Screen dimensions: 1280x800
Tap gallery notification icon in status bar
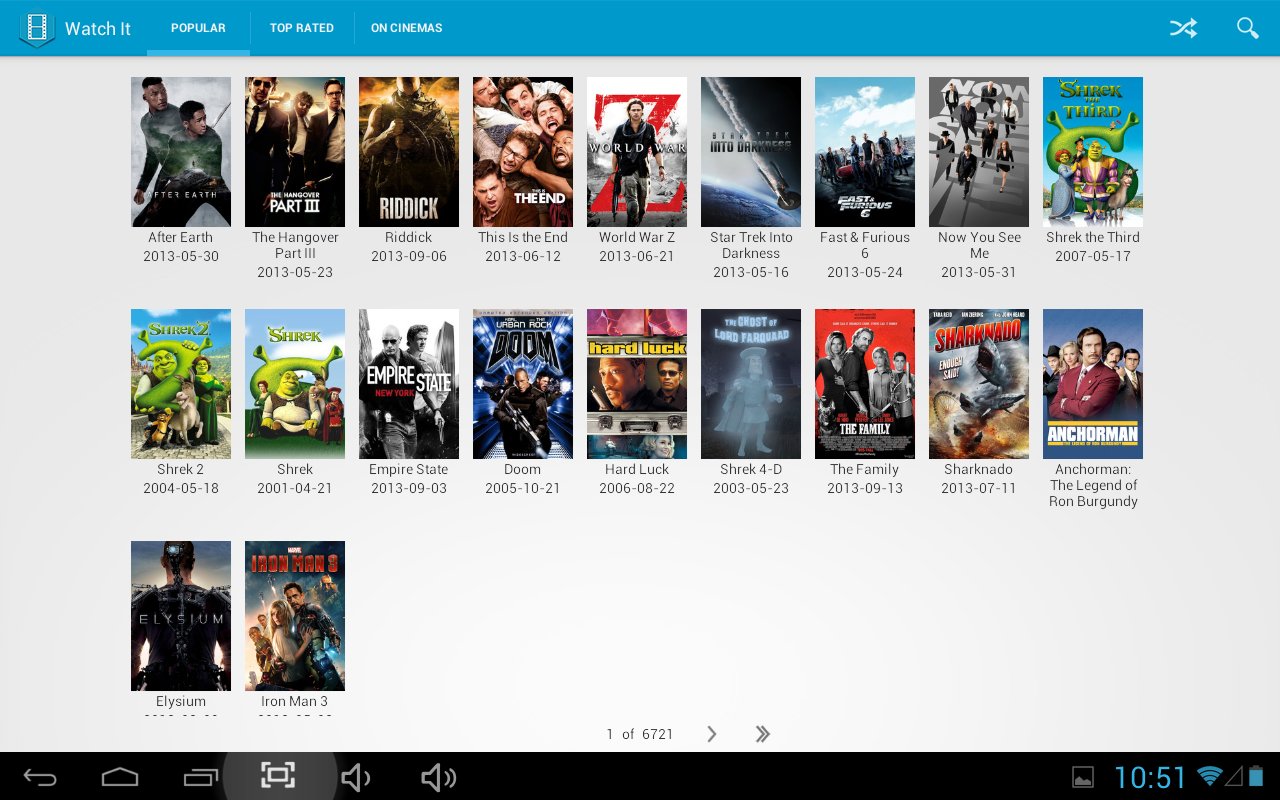click(1083, 777)
